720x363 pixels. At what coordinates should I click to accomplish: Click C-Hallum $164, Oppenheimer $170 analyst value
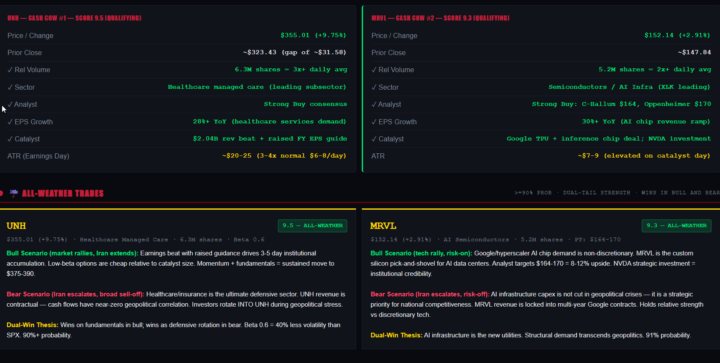(x=621, y=104)
